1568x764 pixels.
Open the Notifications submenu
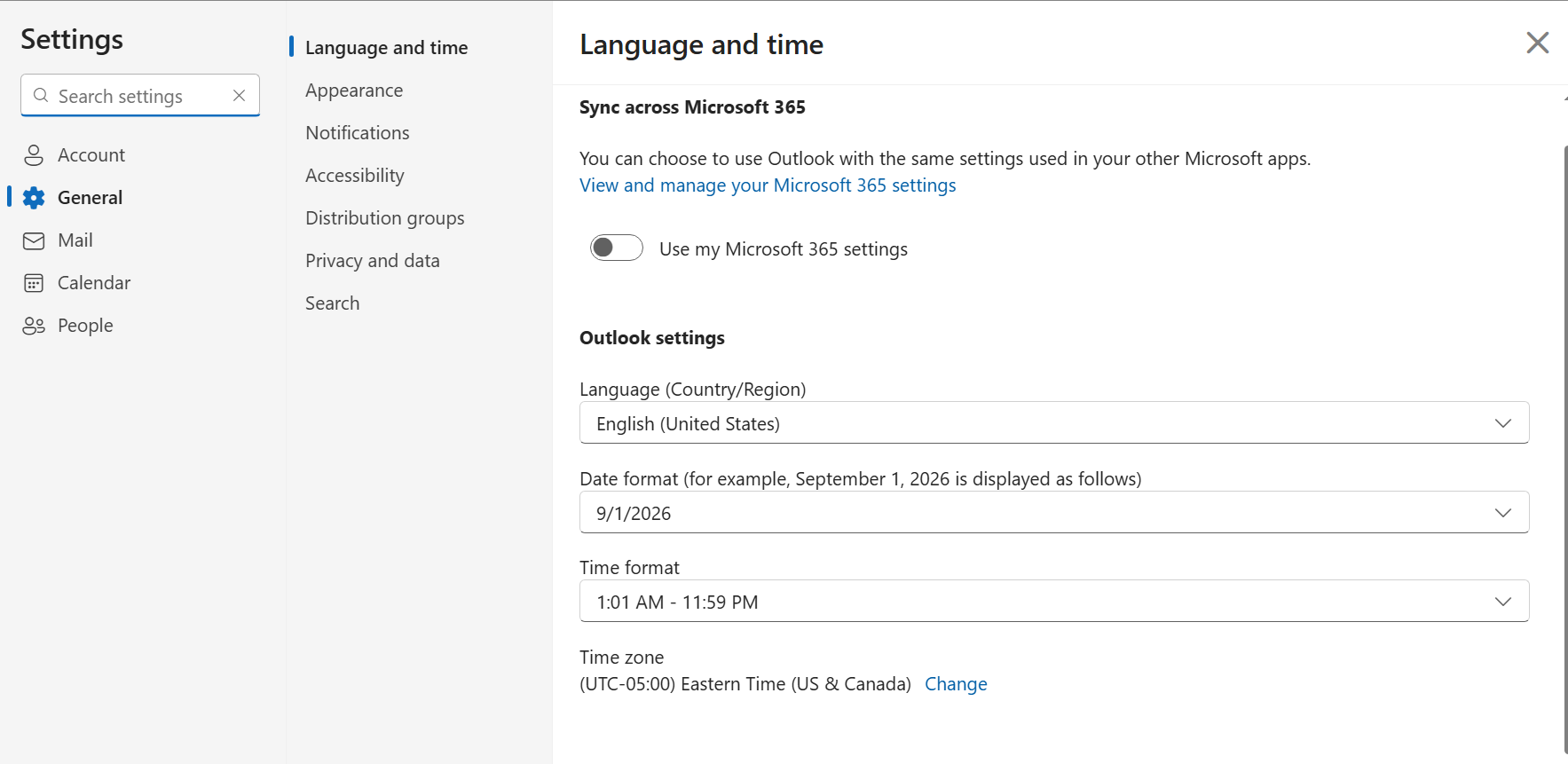(x=358, y=133)
